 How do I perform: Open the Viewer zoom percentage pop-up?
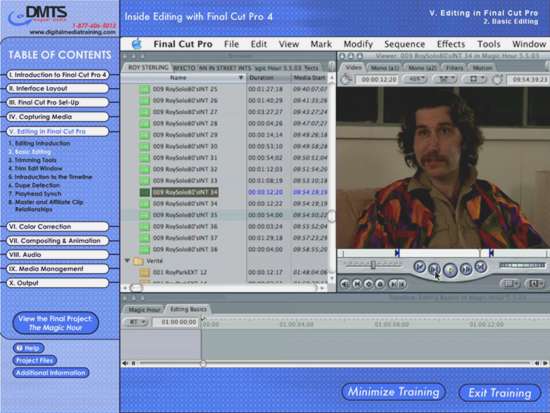tap(415, 80)
